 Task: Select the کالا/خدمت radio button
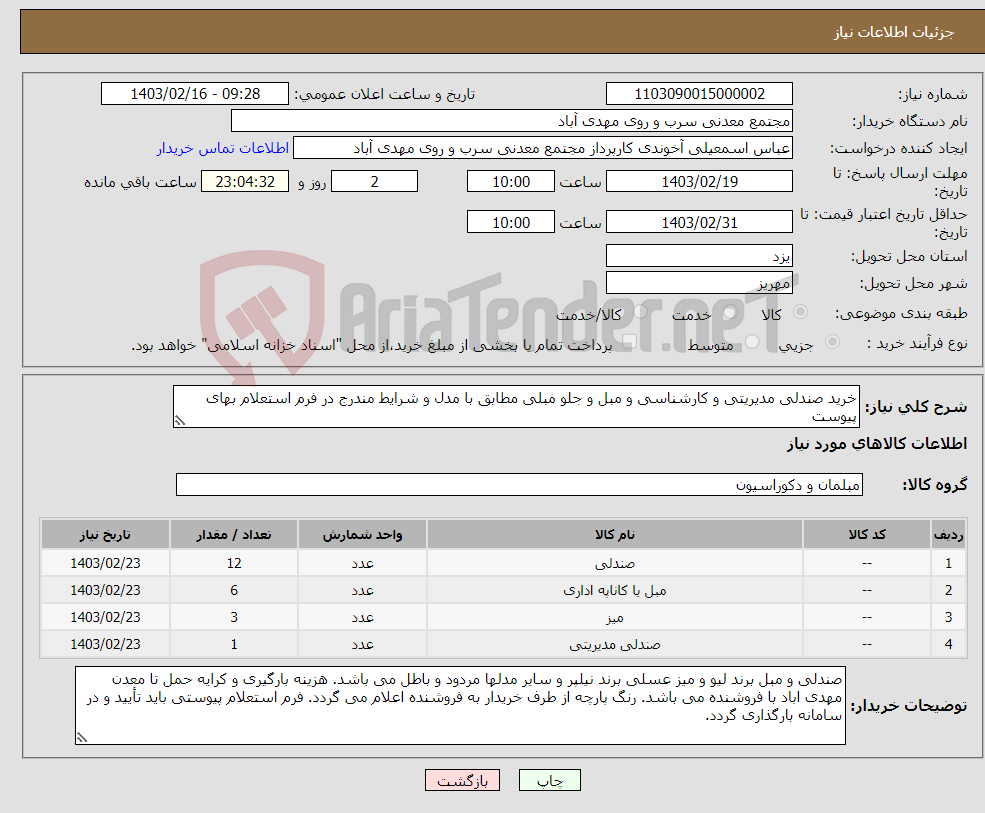640,312
